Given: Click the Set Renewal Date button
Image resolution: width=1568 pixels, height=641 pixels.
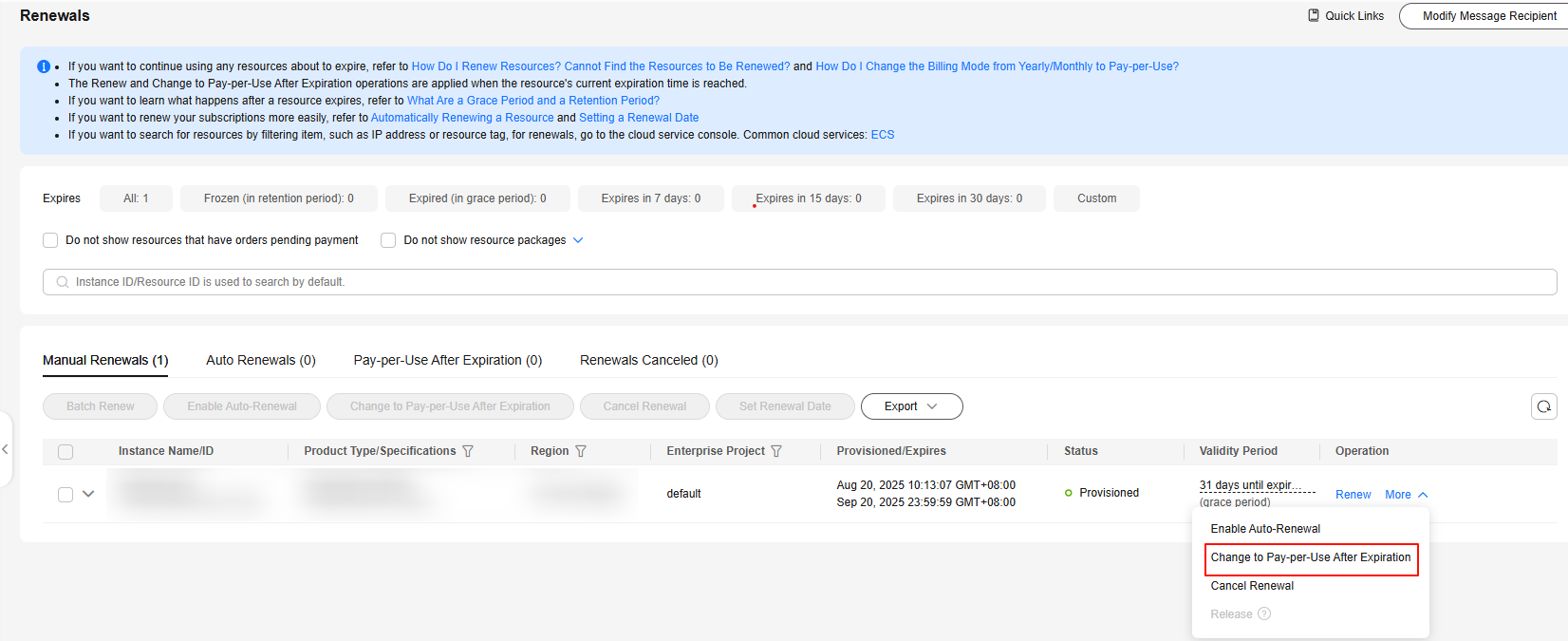Looking at the screenshot, I should (x=785, y=406).
